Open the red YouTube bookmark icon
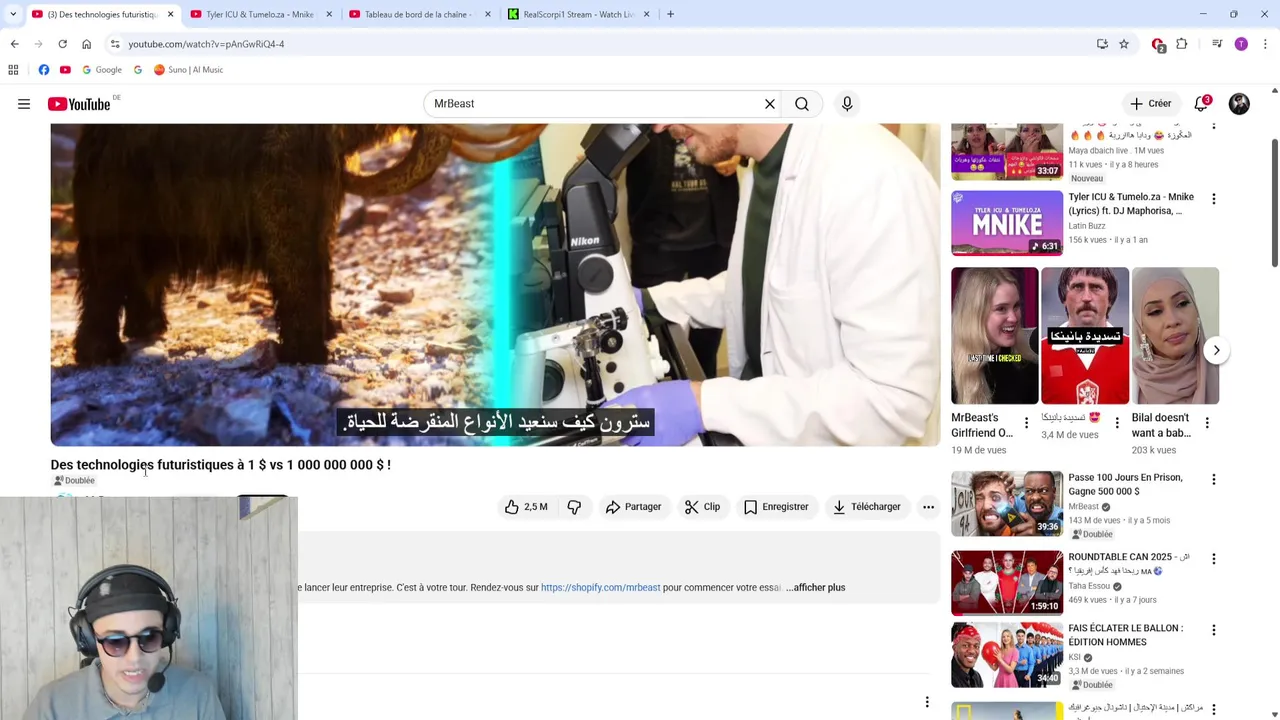This screenshot has height=720, width=1280. 65,70
